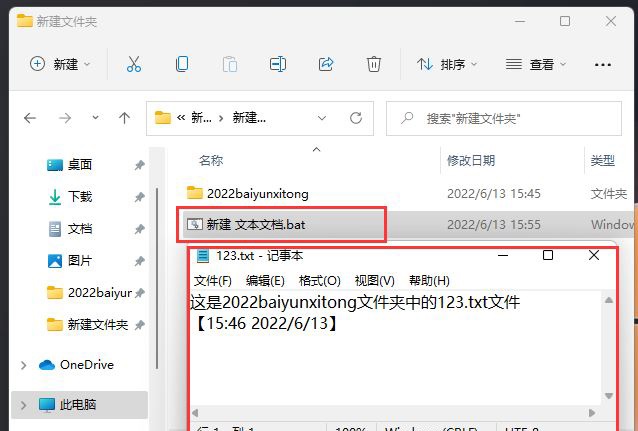Click the Delete trash can icon
This screenshot has width=638, height=431.
pos(374,64)
